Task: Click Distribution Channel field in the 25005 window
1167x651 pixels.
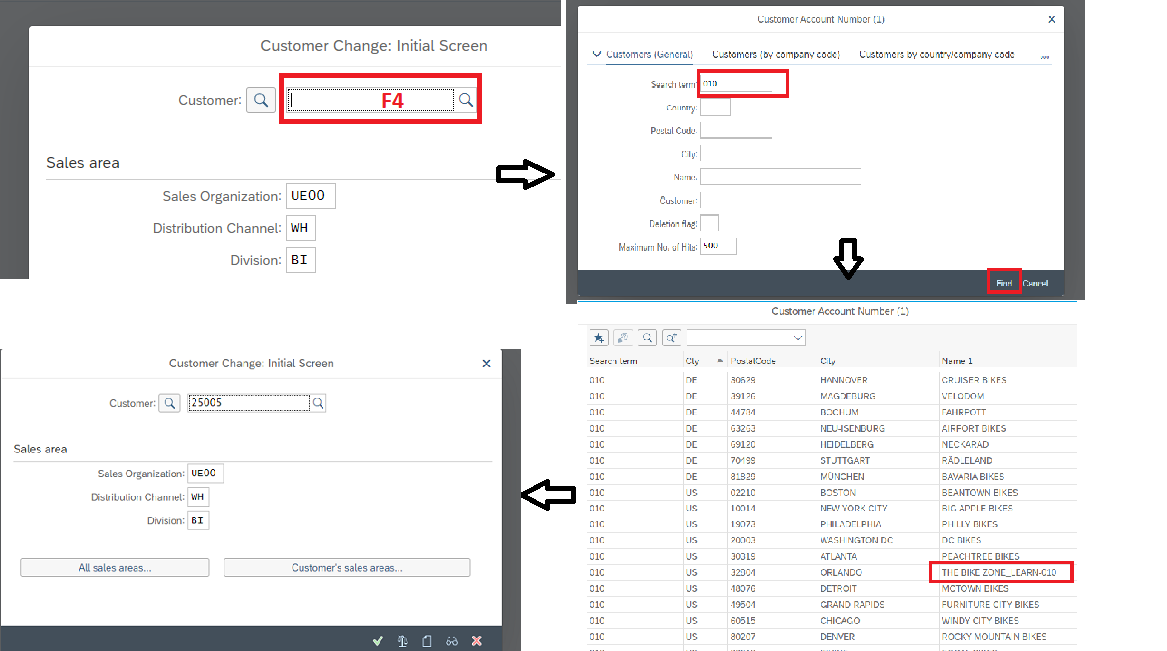Action: tap(198, 497)
